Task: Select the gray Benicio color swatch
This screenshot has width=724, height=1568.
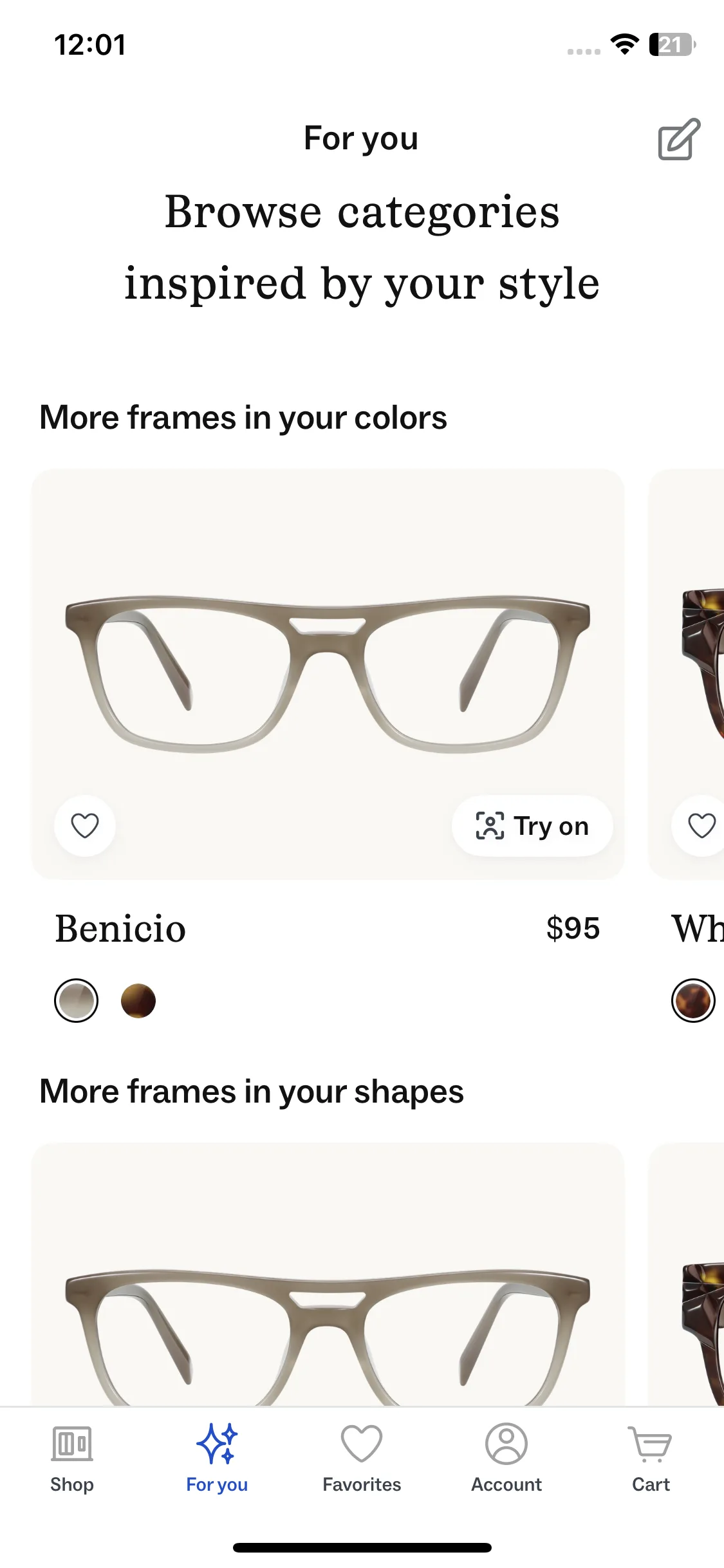Action: click(76, 1001)
